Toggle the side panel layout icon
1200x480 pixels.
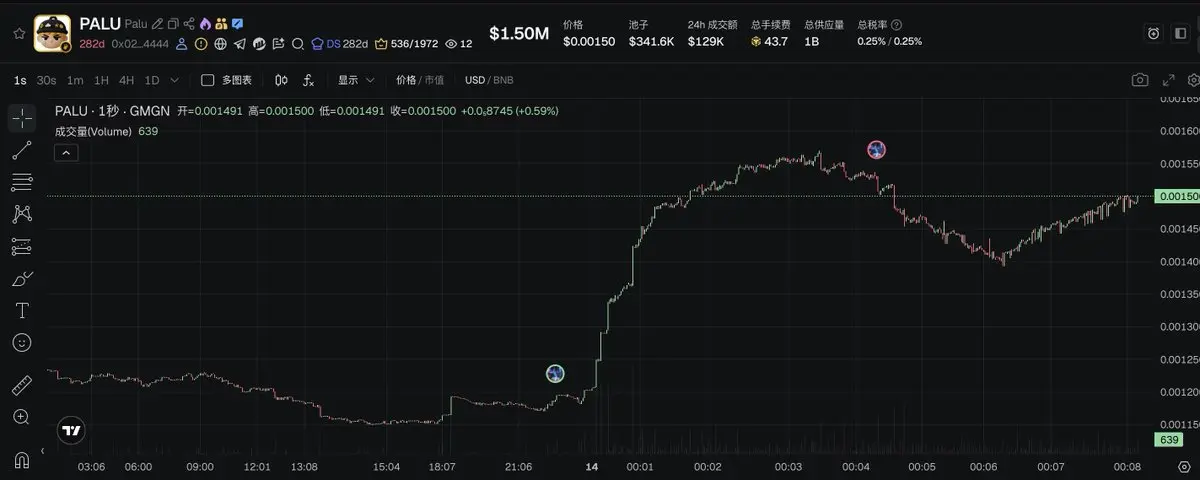tap(1178, 33)
